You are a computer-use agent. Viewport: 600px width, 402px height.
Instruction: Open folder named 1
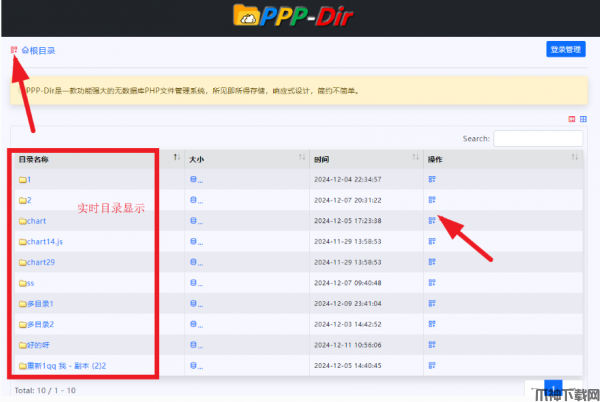point(25,179)
